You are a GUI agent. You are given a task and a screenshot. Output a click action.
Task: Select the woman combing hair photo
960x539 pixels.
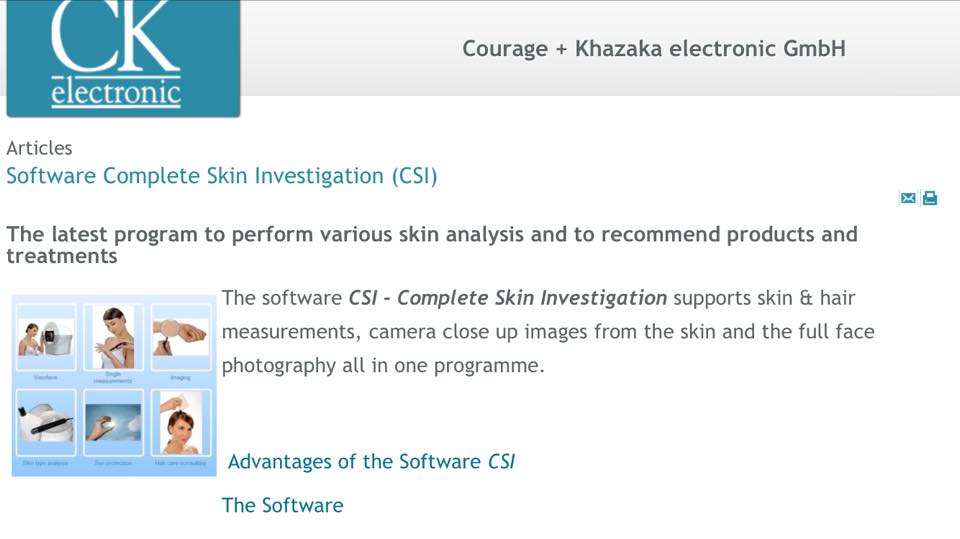click(180, 422)
